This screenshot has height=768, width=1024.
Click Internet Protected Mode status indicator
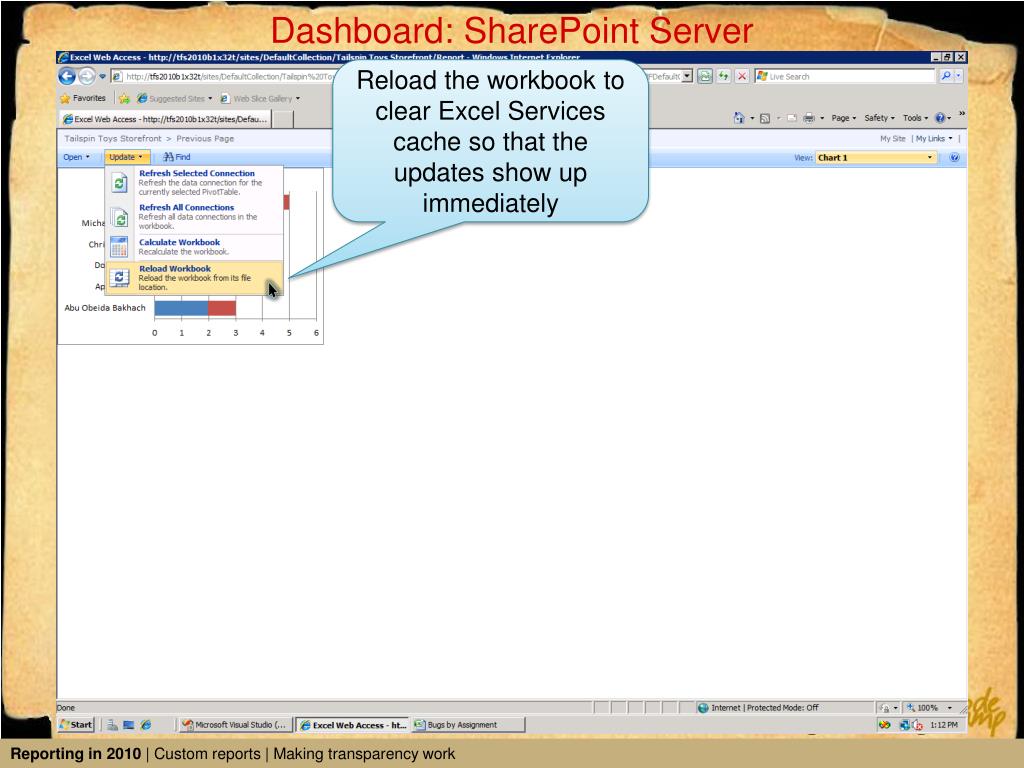point(758,708)
